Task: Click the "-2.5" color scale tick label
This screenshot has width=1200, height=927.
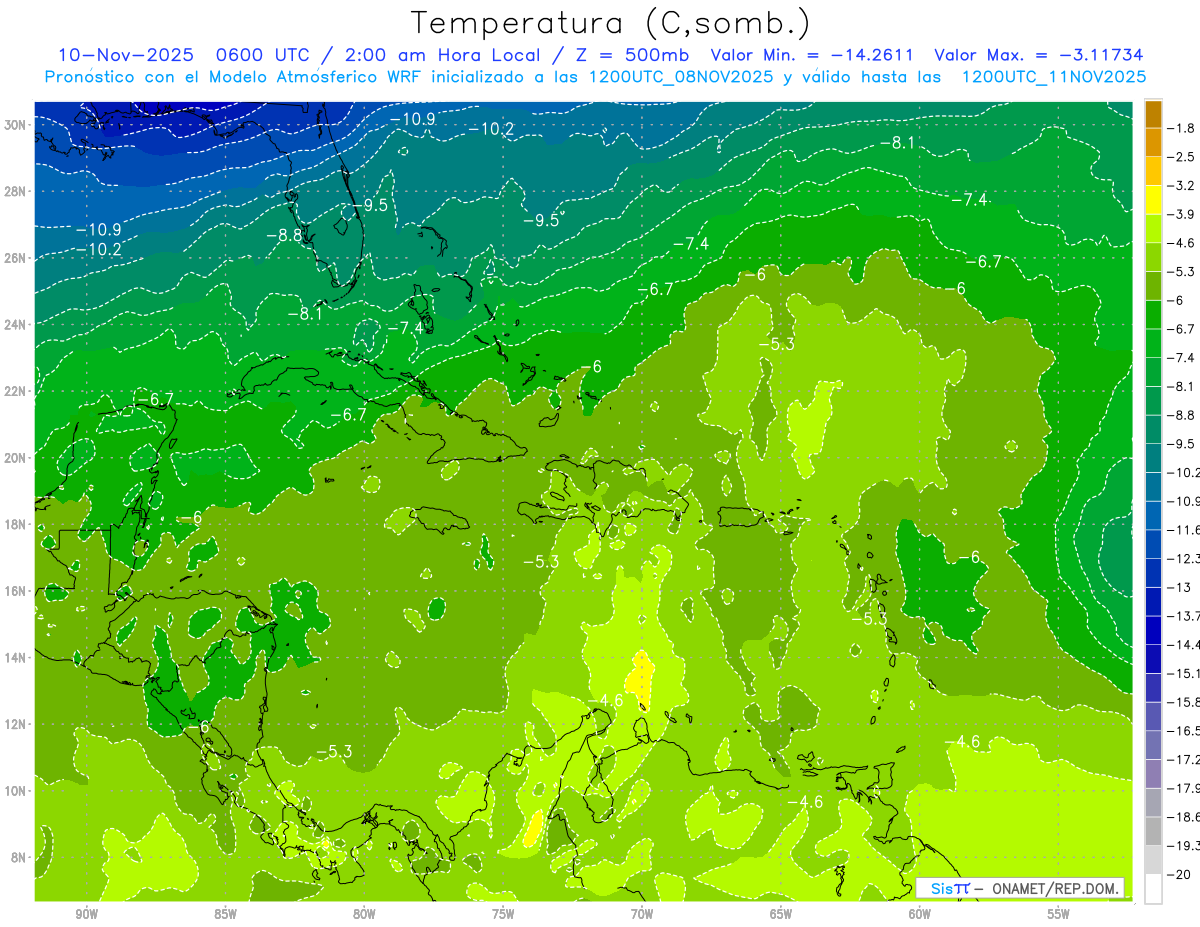Action: coord(1181,157)
